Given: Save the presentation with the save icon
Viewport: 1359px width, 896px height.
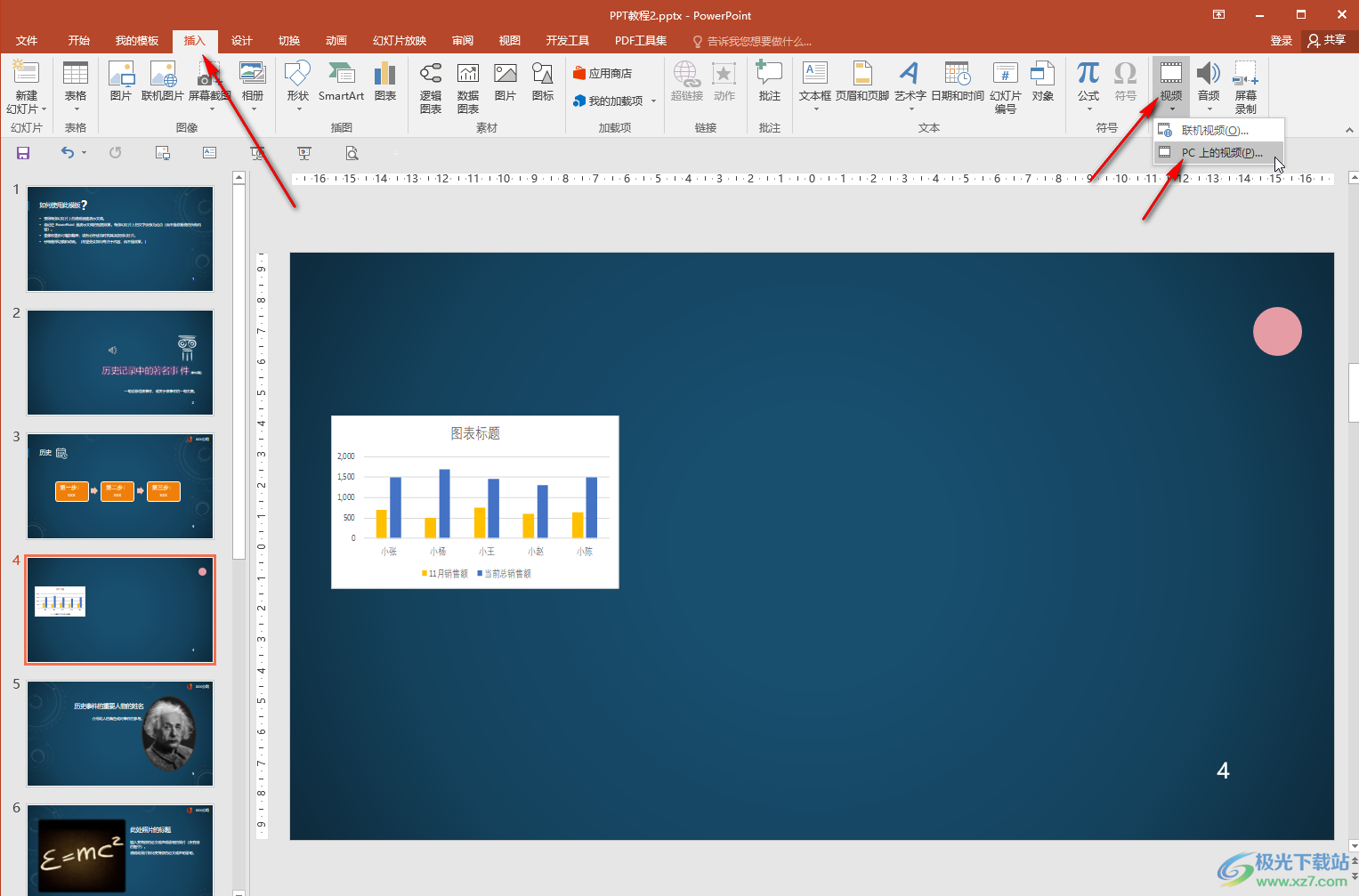Looking at the screenshot, I should (x=23, y=153).
